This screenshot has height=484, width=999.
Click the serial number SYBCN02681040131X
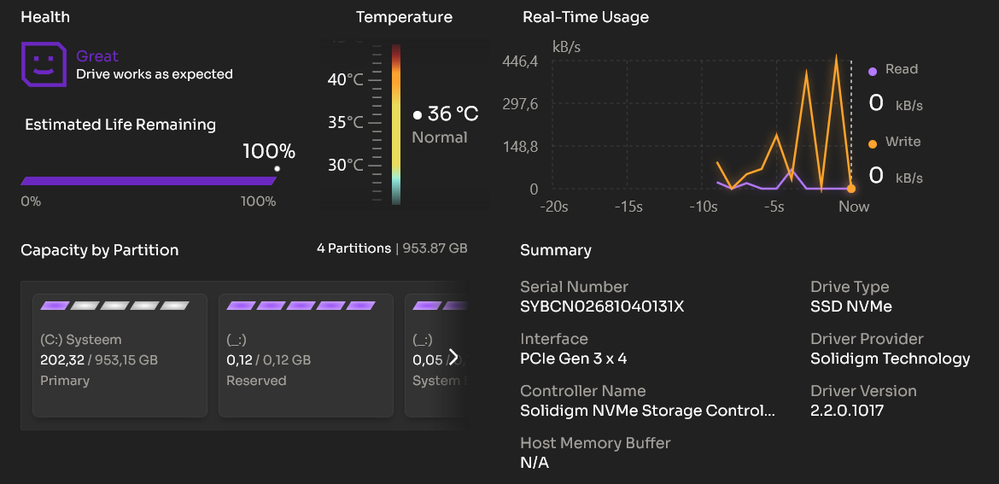point(602,306)
